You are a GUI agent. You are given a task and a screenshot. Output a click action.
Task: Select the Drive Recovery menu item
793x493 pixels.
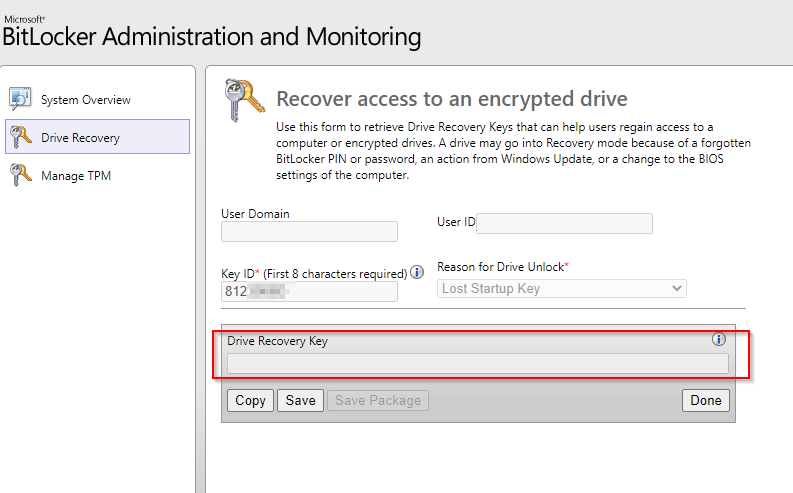tap(80, 138)
